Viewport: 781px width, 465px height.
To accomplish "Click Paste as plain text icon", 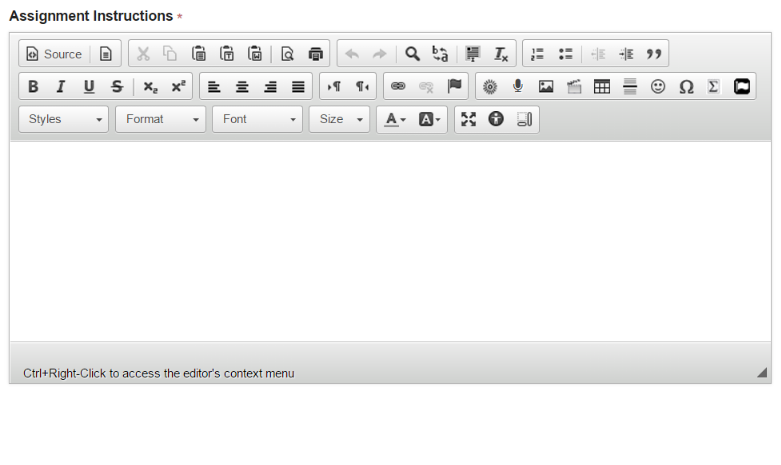I will coord(227,54).
